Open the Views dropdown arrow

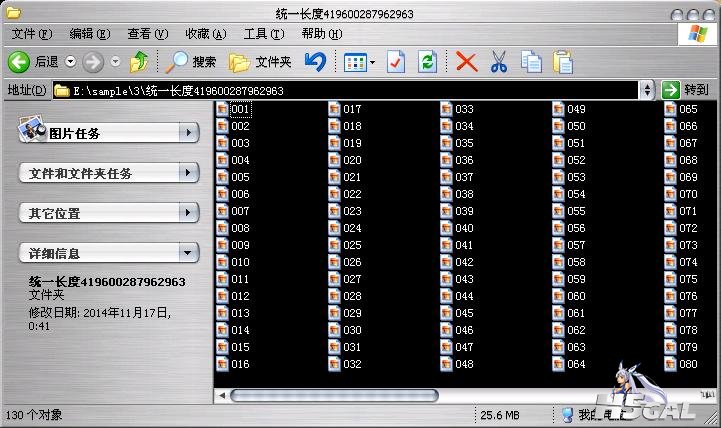(372, 62)
